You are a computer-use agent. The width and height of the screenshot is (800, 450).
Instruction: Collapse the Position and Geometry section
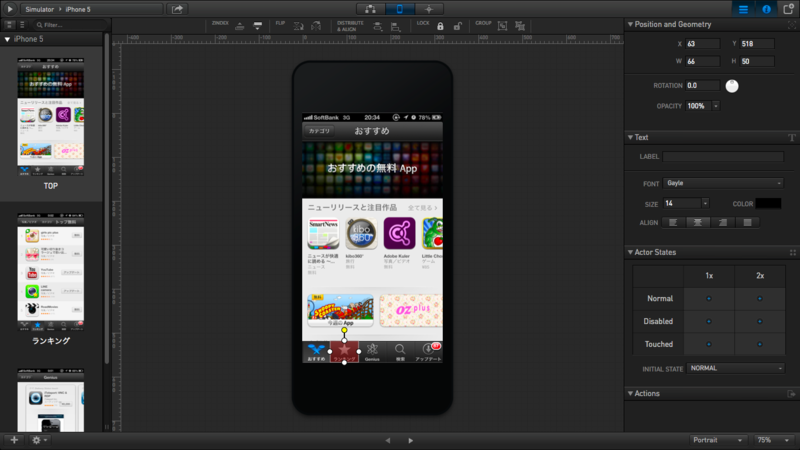click(x=630, y=24)
